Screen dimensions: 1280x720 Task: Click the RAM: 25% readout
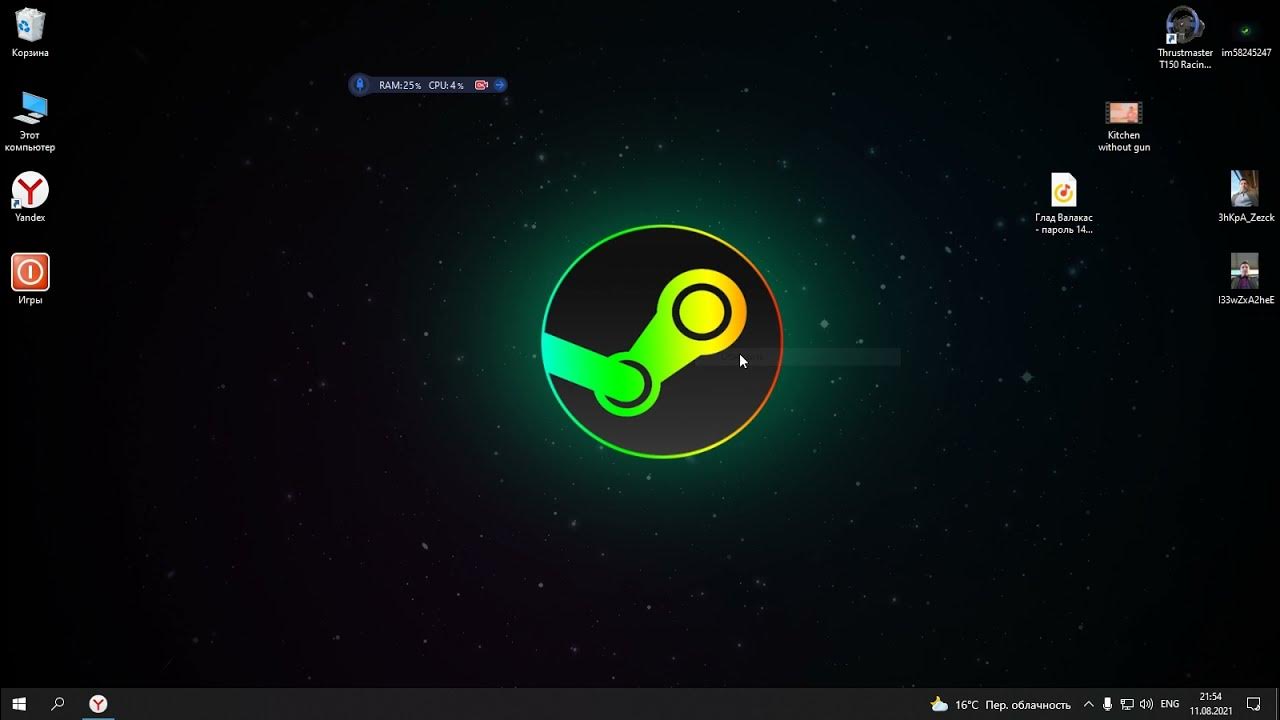coord(400,85)
